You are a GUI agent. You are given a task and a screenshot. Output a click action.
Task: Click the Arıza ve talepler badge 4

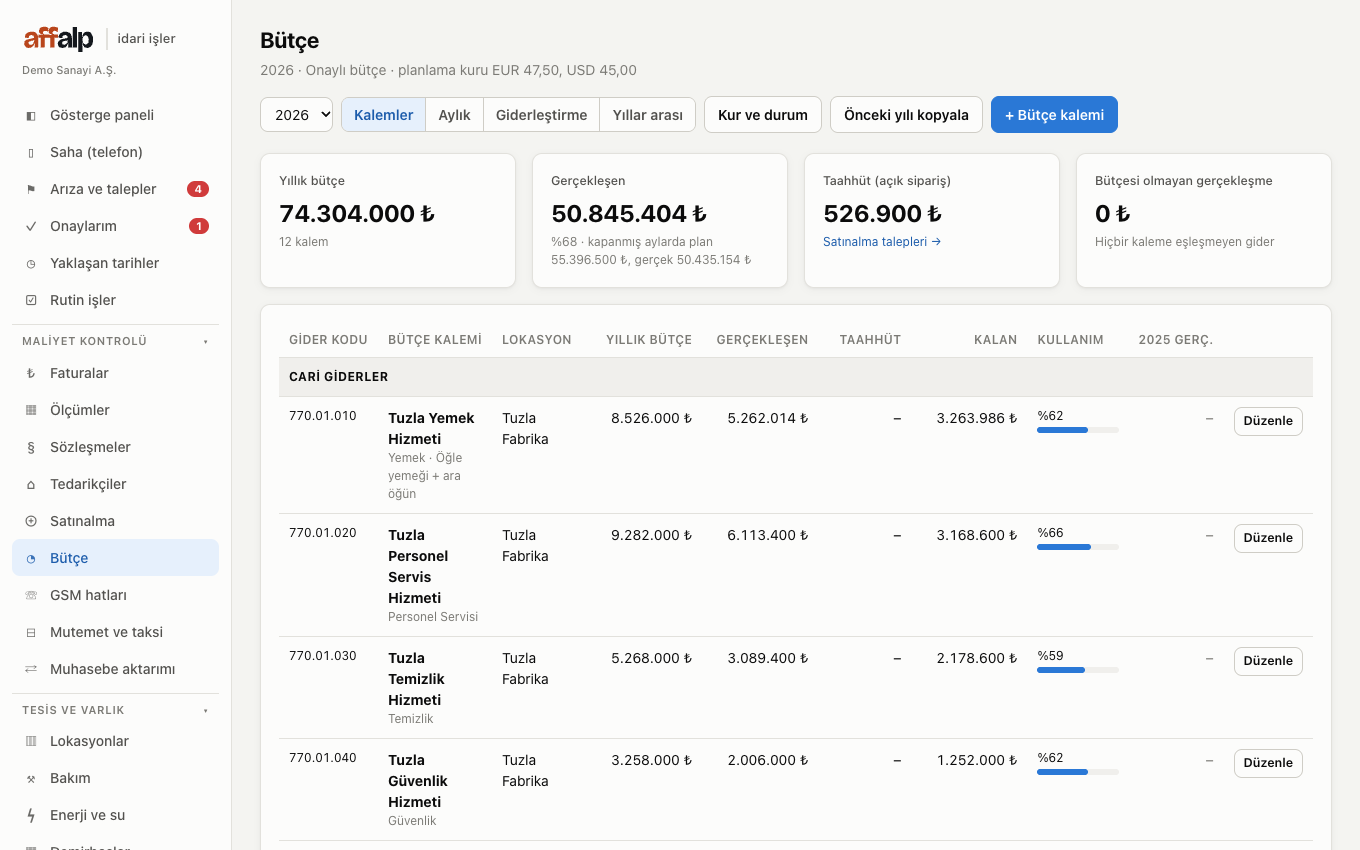(x=198, y=189)
